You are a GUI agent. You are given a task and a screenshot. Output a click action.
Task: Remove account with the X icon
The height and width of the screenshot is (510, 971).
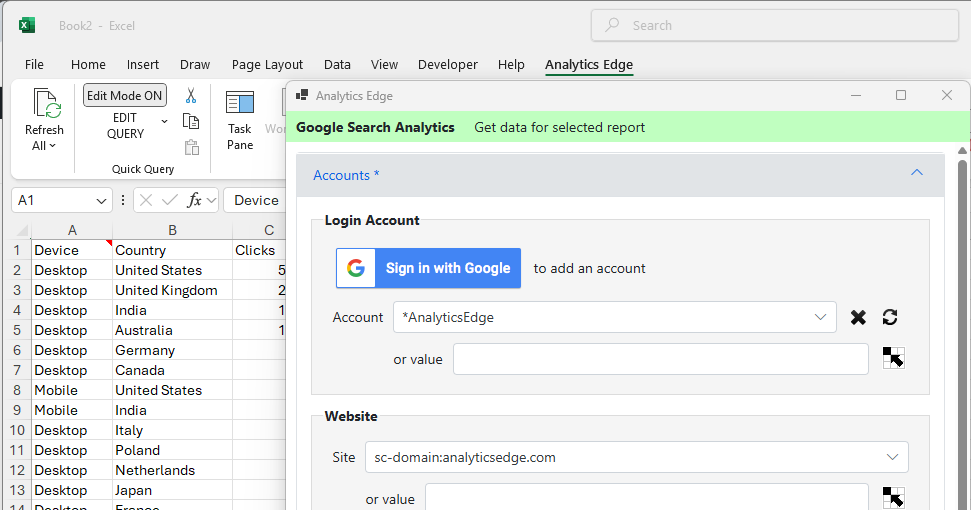coord(858,317)
